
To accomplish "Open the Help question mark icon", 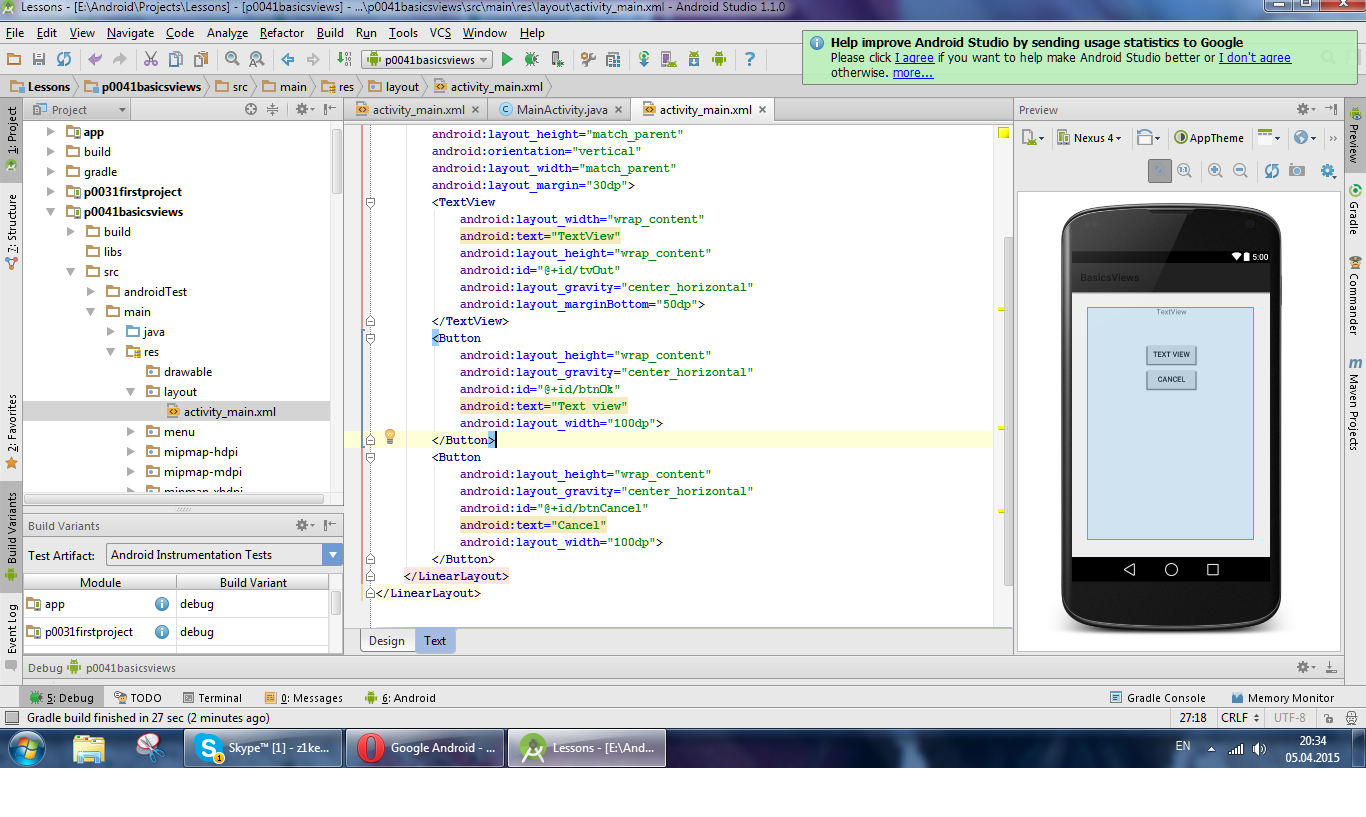I will (749, 59).
